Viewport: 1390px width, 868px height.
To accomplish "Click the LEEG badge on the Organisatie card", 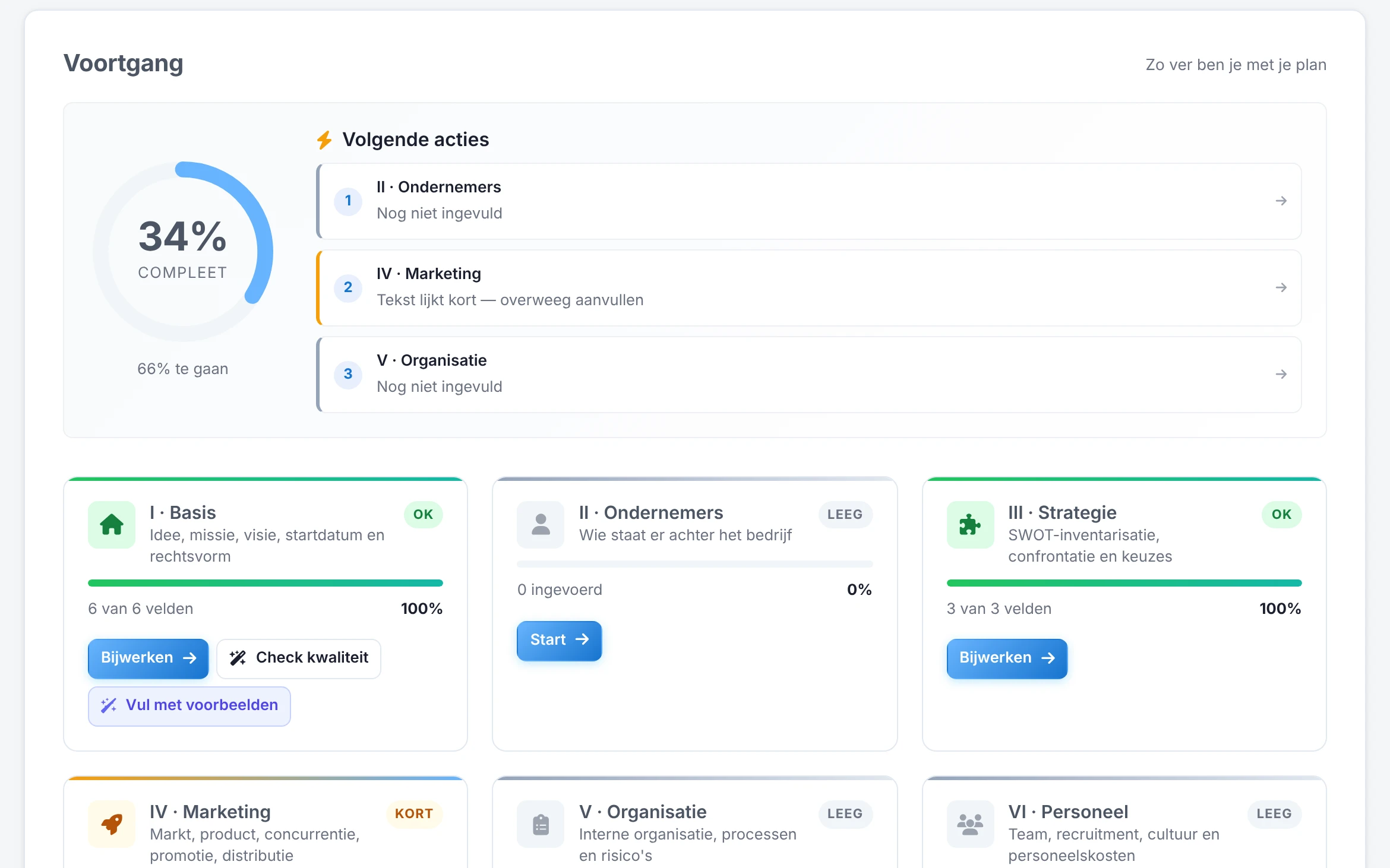I will point(845,813).
